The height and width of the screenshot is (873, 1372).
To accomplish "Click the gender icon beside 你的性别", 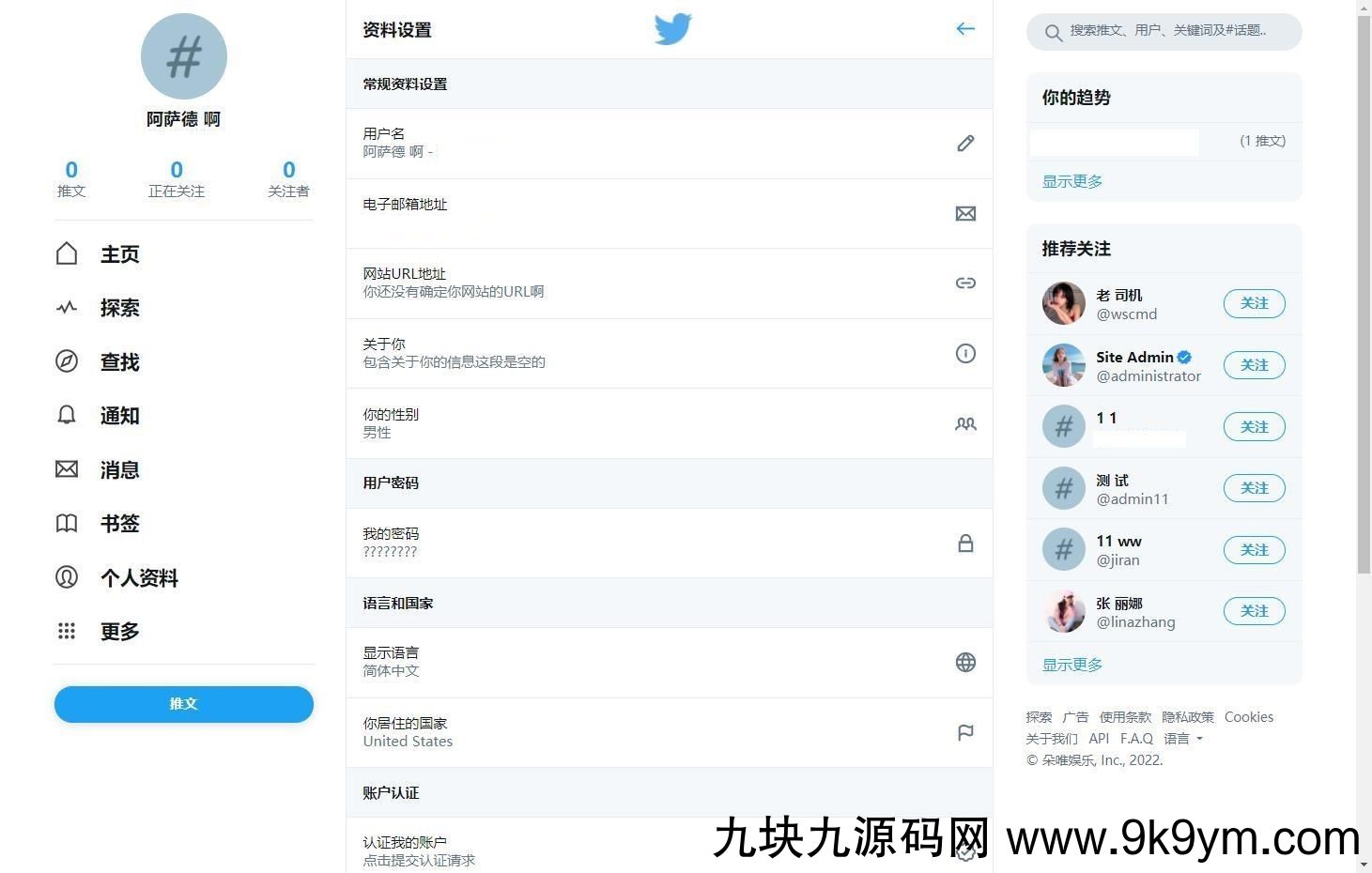I will click(x=965, y=424).
